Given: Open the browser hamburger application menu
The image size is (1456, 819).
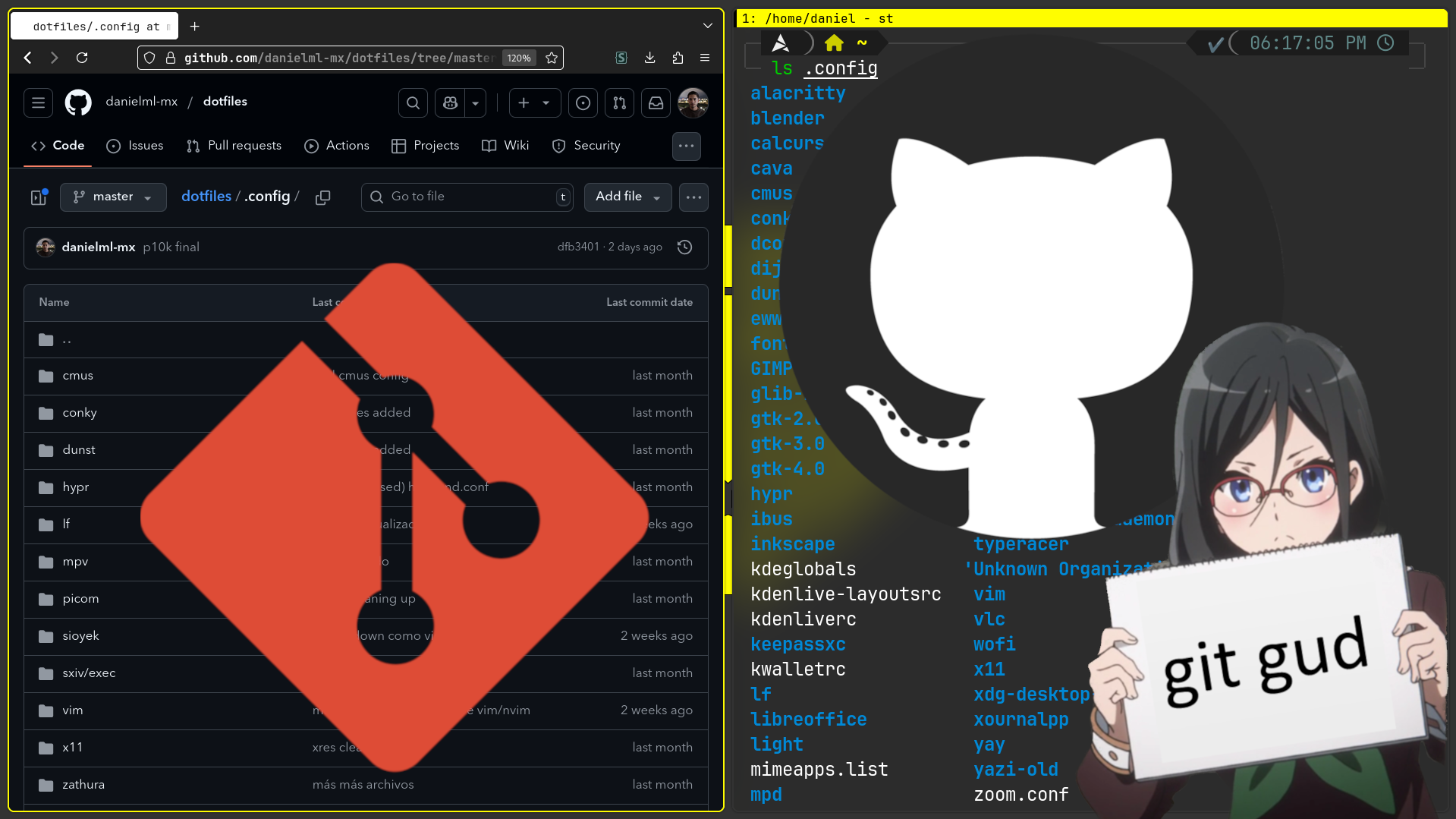Looking at the screenshot, I should 705,58.
